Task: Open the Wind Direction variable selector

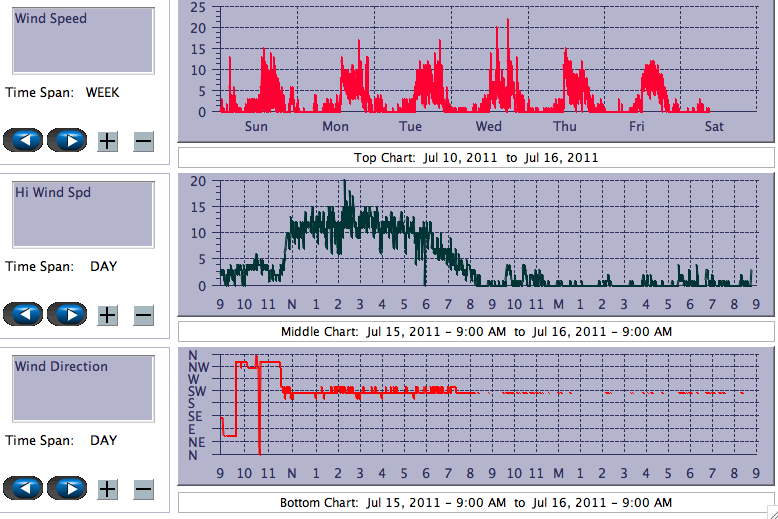Action: click(x=83, y=389)
